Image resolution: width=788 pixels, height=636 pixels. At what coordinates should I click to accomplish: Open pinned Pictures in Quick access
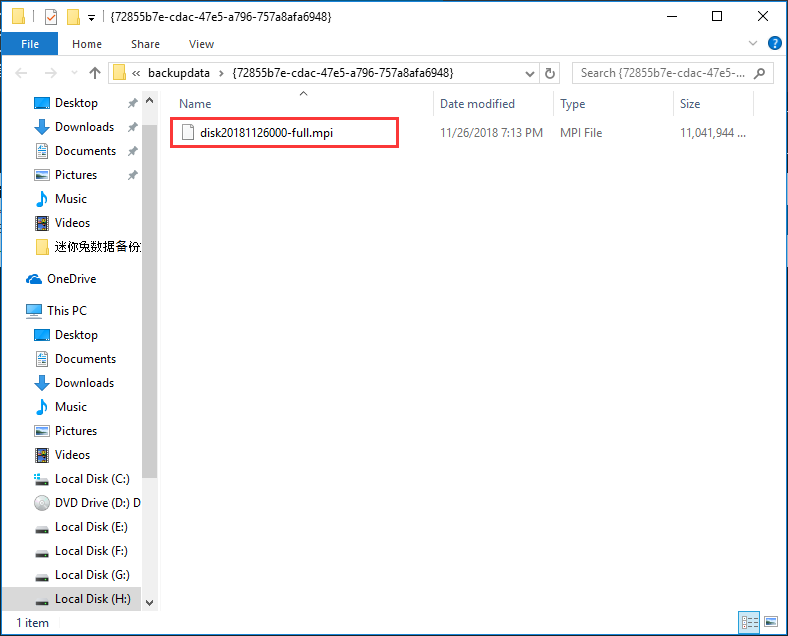(75, 175)
